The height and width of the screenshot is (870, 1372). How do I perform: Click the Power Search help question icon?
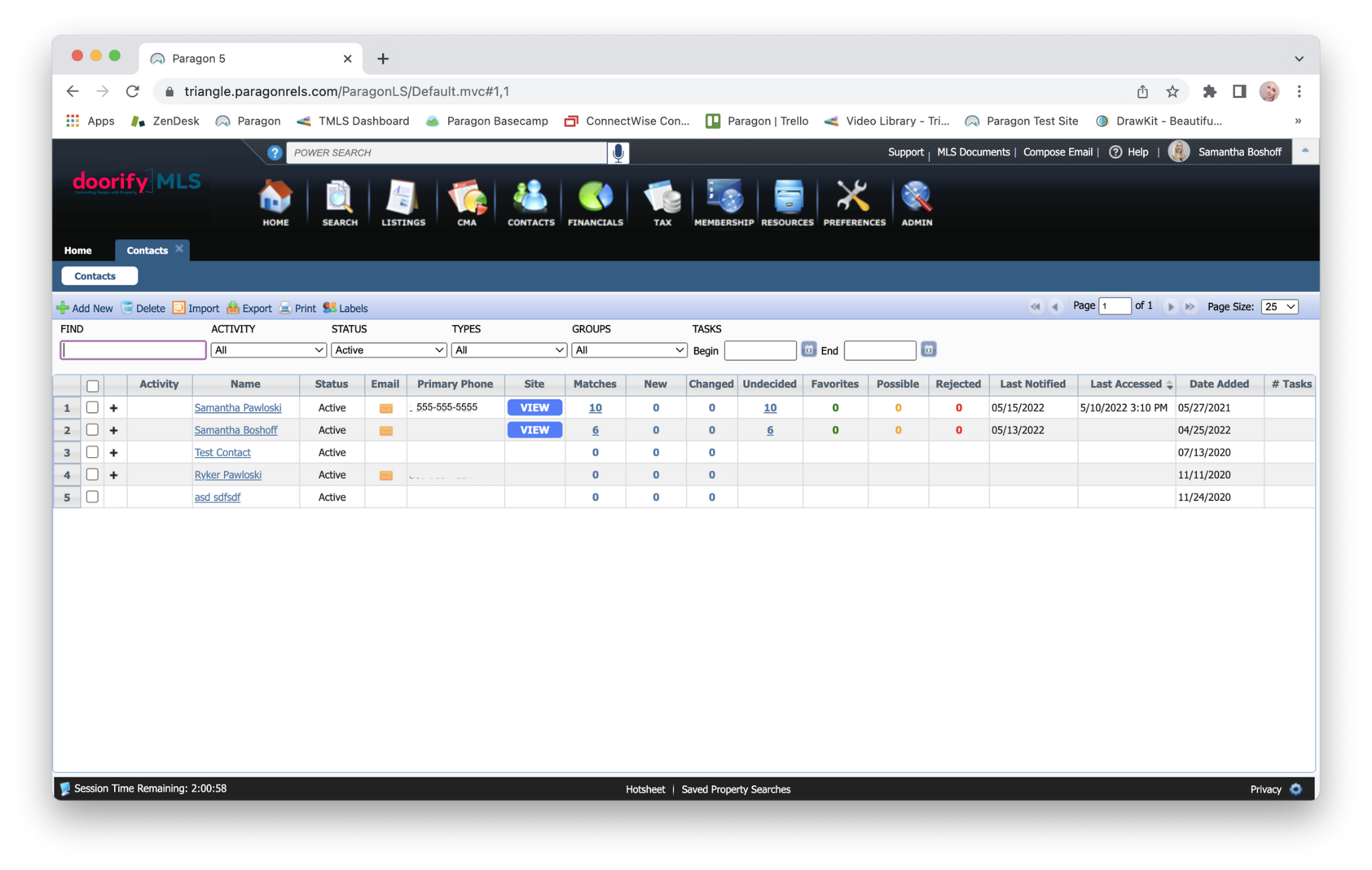[275, 152]
